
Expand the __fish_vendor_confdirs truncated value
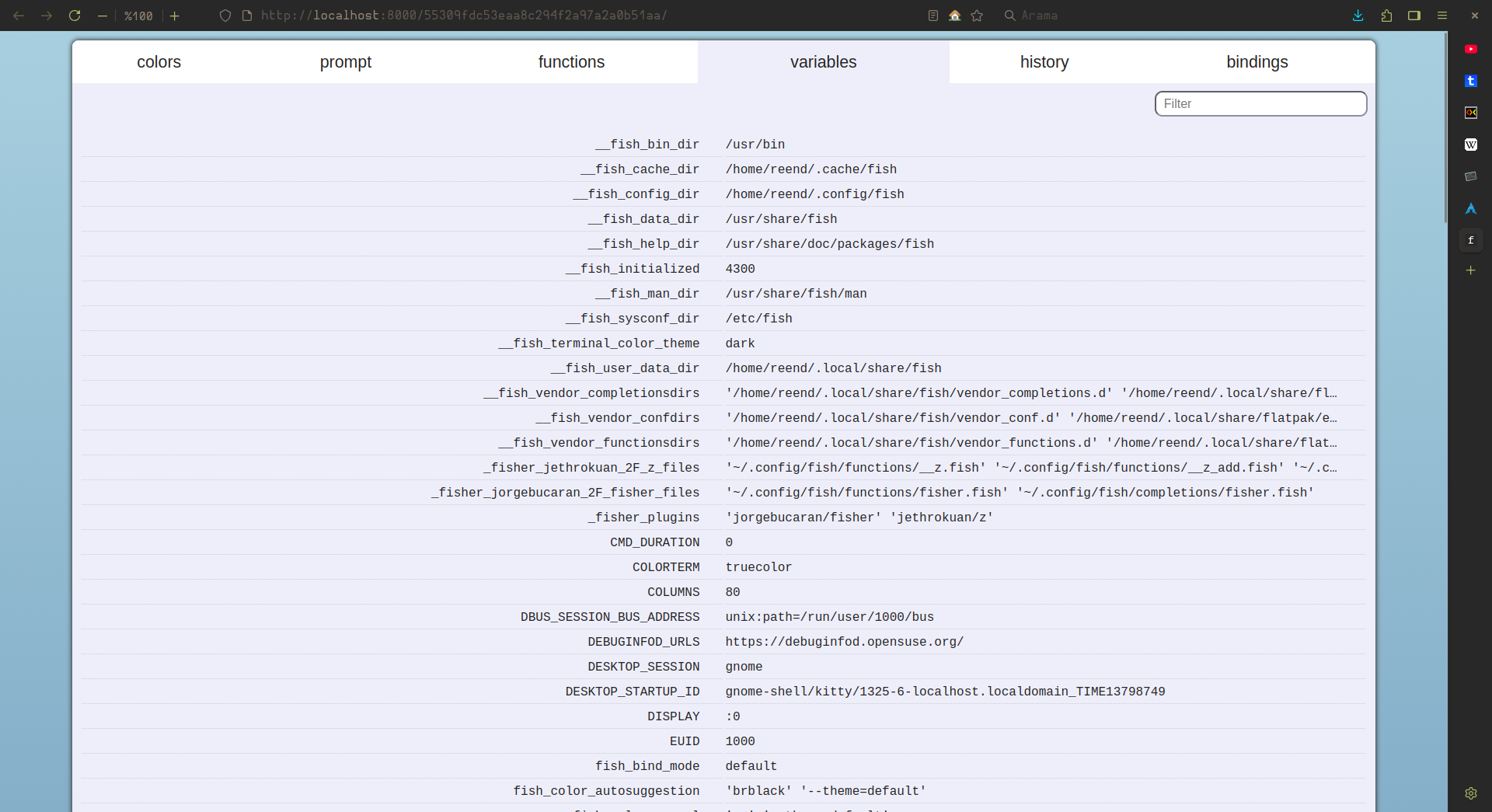click(x=1031, y=418)
